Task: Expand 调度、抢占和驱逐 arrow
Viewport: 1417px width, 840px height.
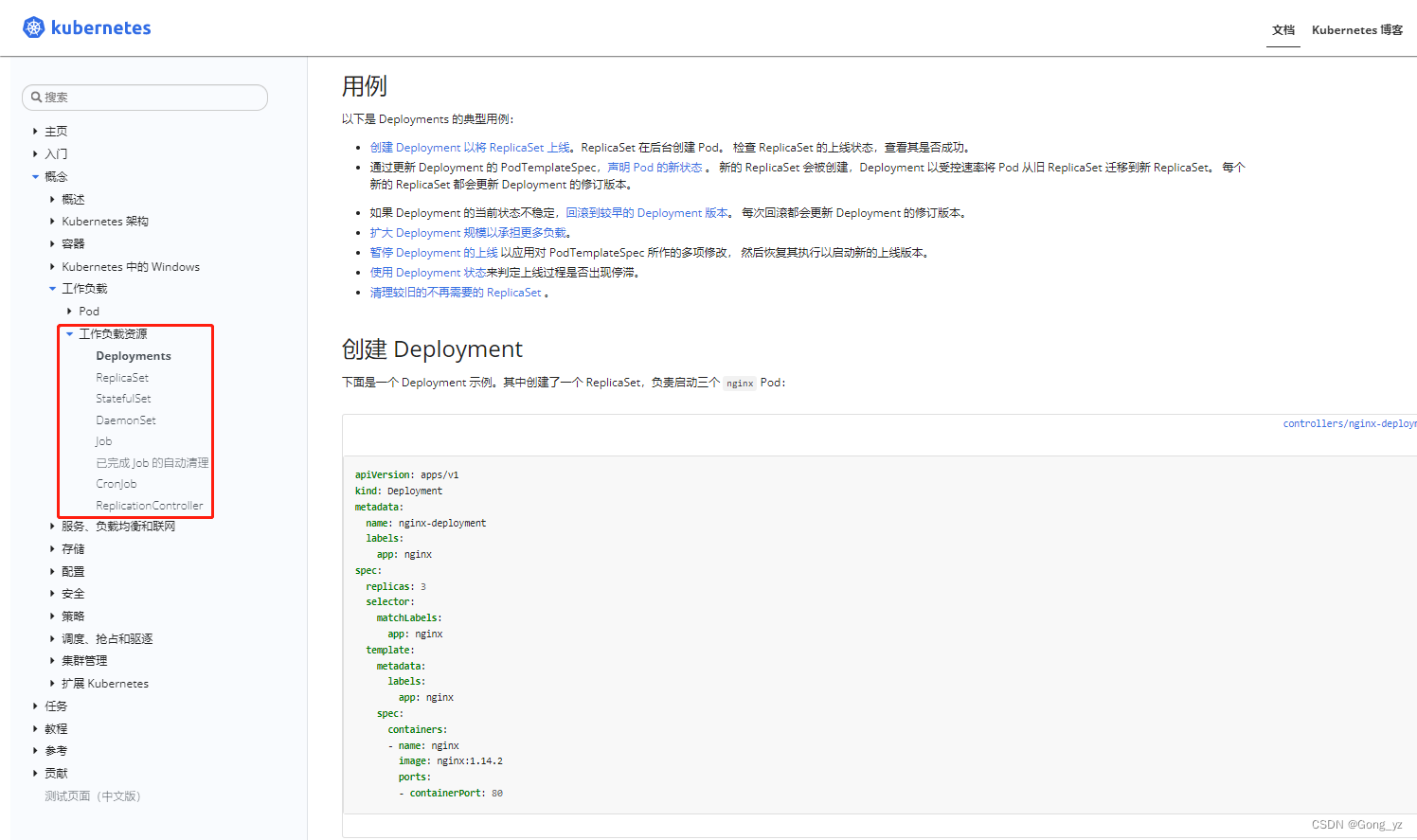Action: [x=52, y=639]
